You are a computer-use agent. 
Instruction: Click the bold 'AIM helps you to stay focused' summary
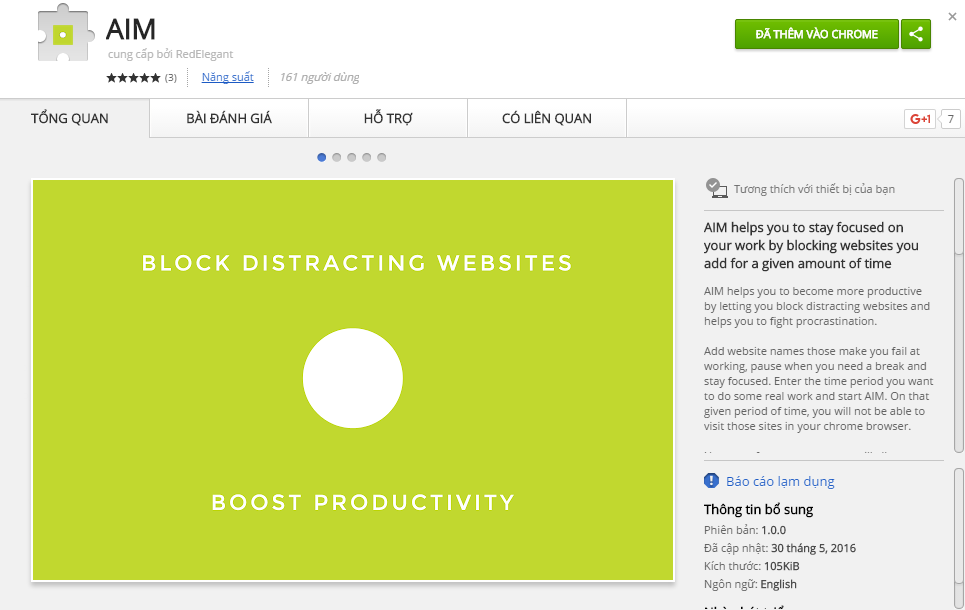[x=811, y=246]
